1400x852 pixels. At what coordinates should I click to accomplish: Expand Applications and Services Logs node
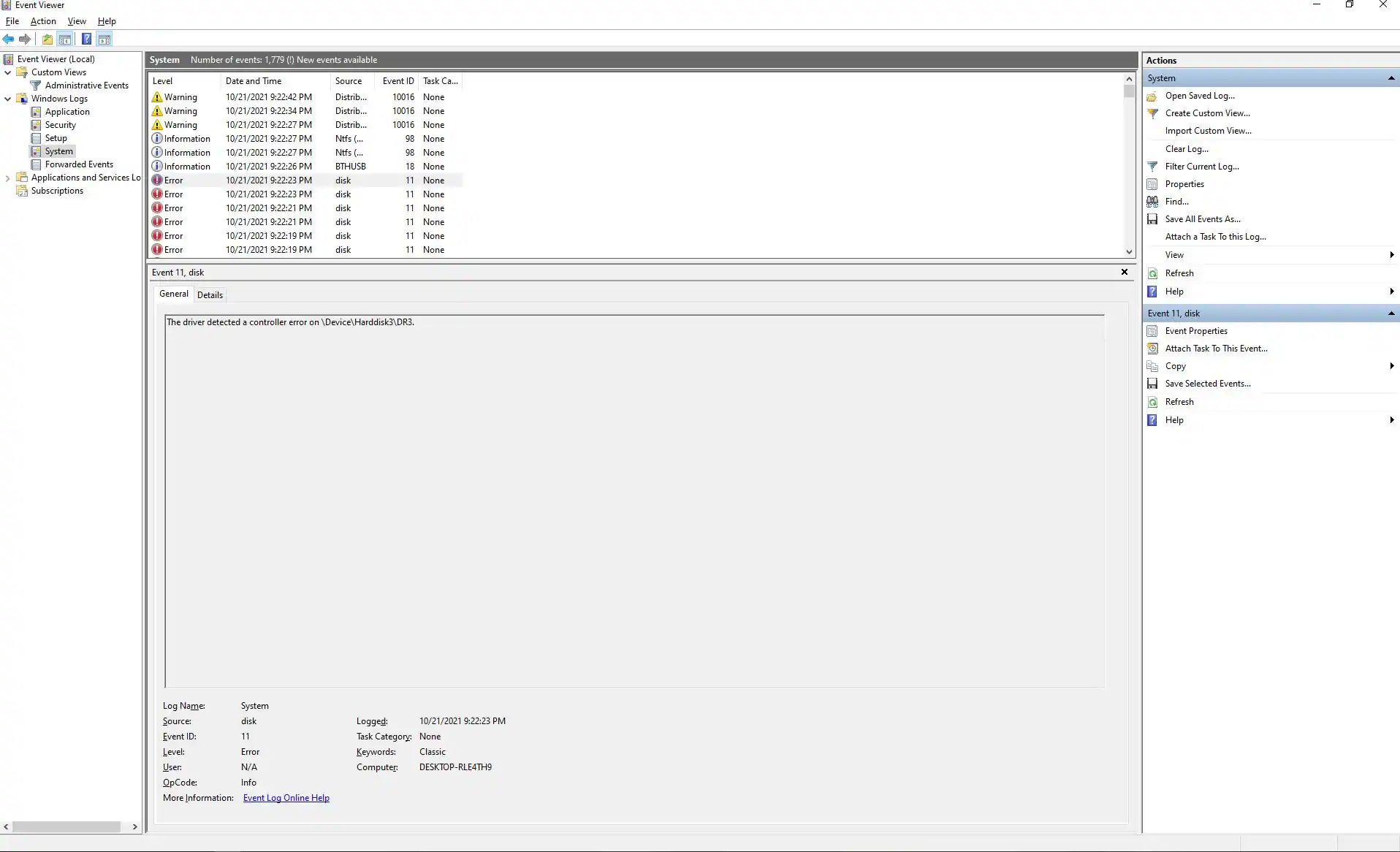click(8, 178)
